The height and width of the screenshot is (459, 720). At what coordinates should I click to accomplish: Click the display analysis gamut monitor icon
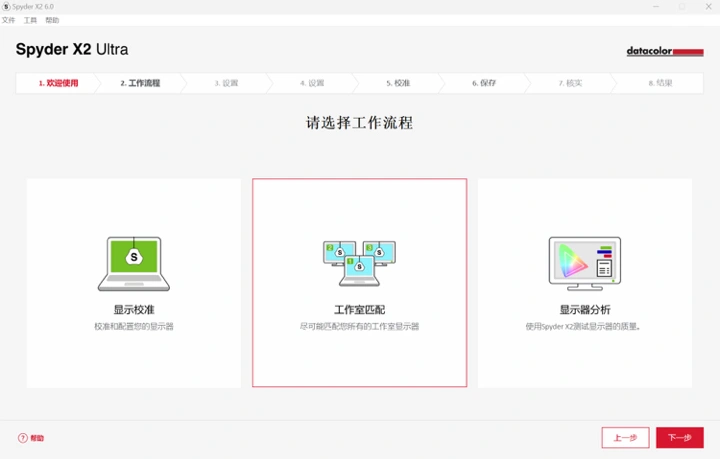[x=585, y=263]
